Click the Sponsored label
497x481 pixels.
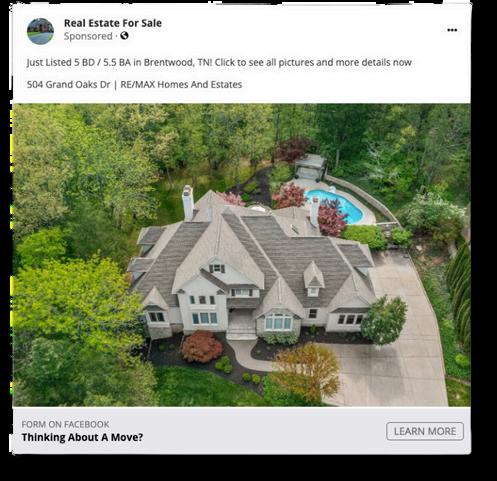(x=88, y=36)
